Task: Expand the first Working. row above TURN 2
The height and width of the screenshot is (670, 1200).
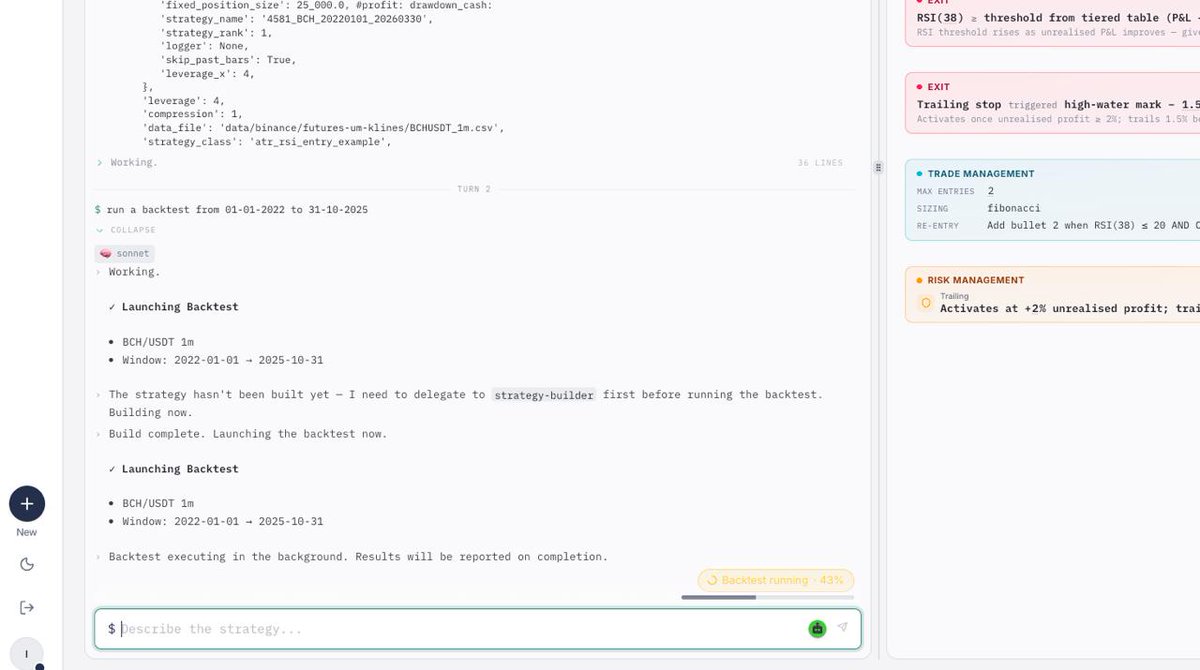Action: click(127, 162)
